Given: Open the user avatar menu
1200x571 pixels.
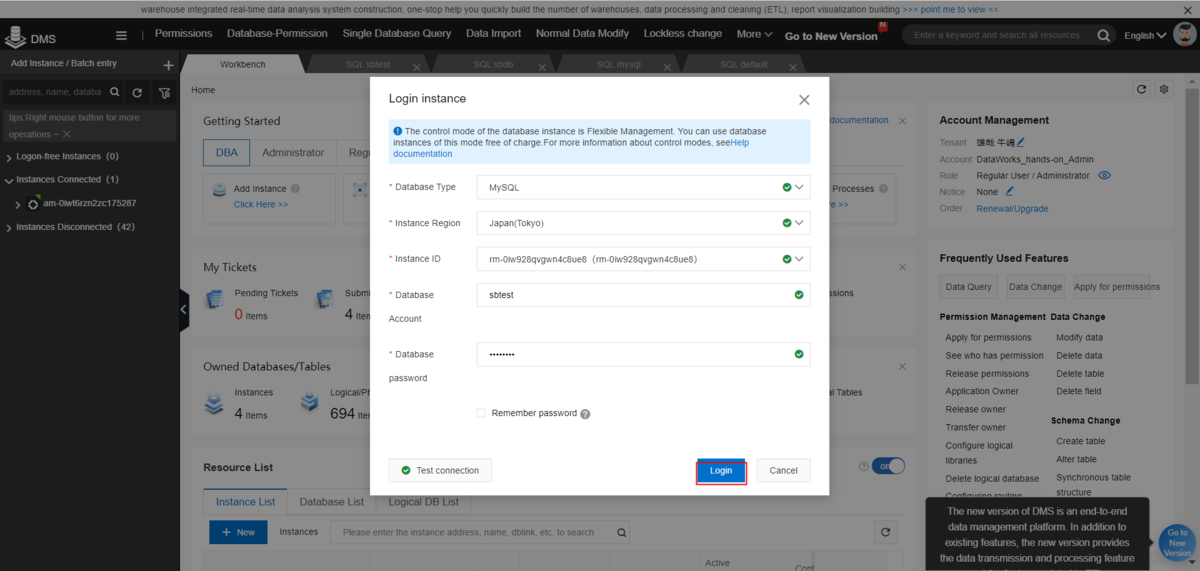Looking at the screenshot, I should point(1185,35).
